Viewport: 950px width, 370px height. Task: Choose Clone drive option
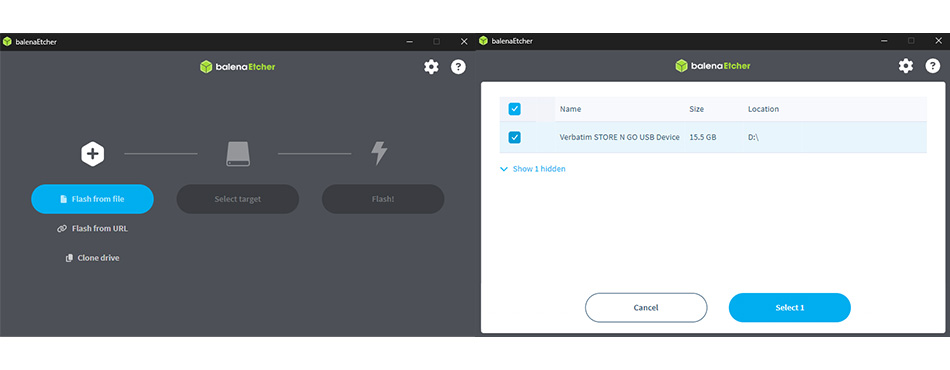click(x=92, y=258)
